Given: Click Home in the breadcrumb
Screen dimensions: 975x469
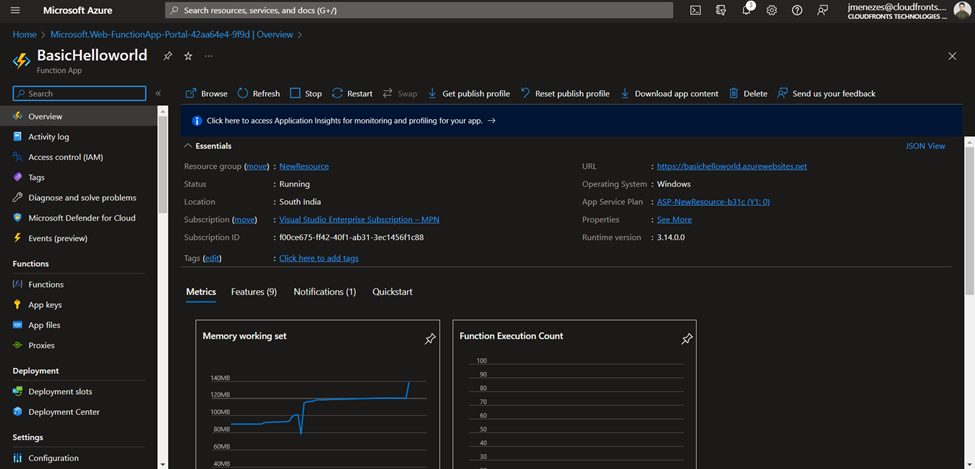Looking at the screenshot, I should pos(24,35).
